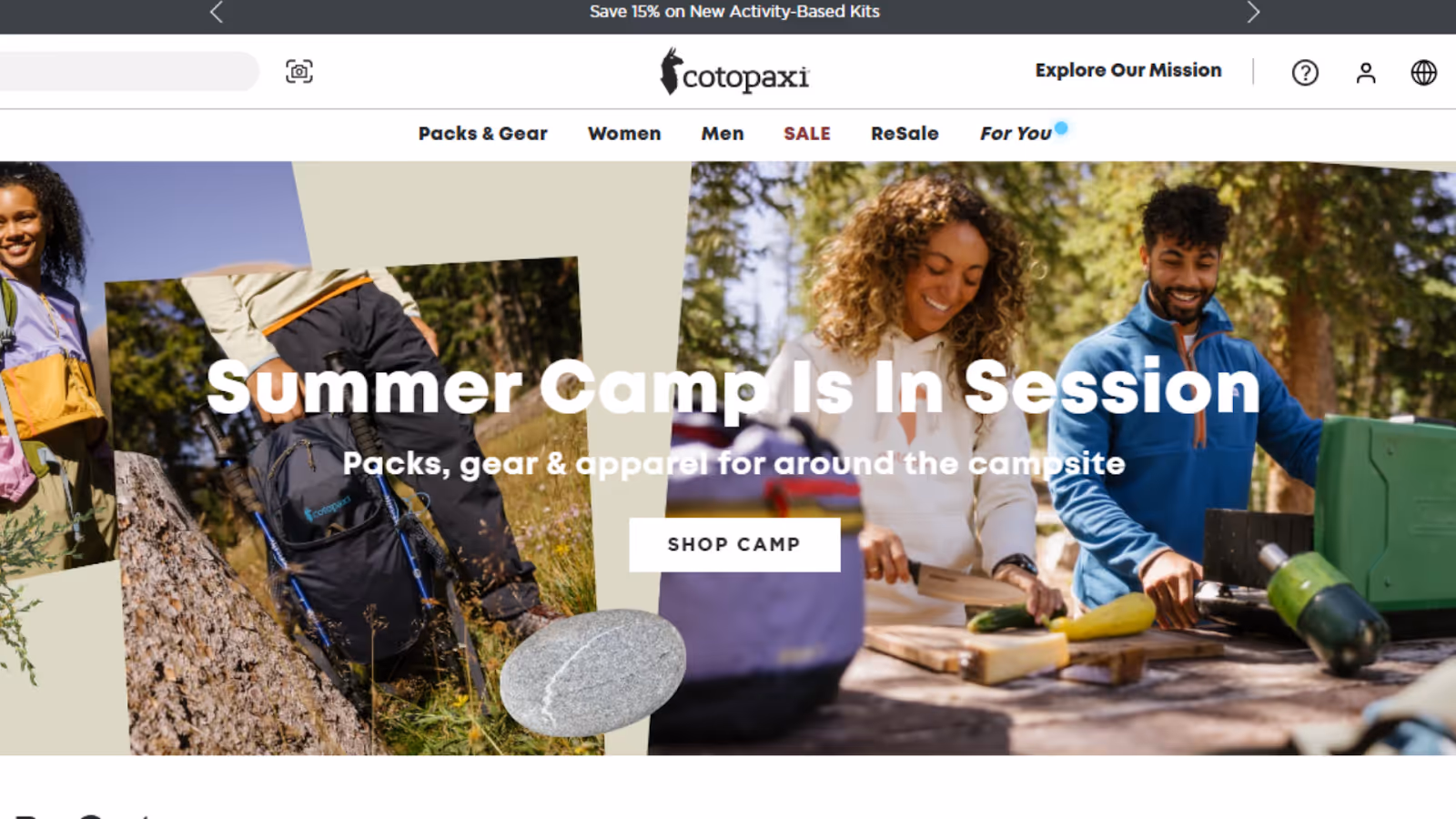The width and height of the screenshot is (1456, 819).
Task: Go to Cotopaxi logo homepage
Action: pos(734,72)
